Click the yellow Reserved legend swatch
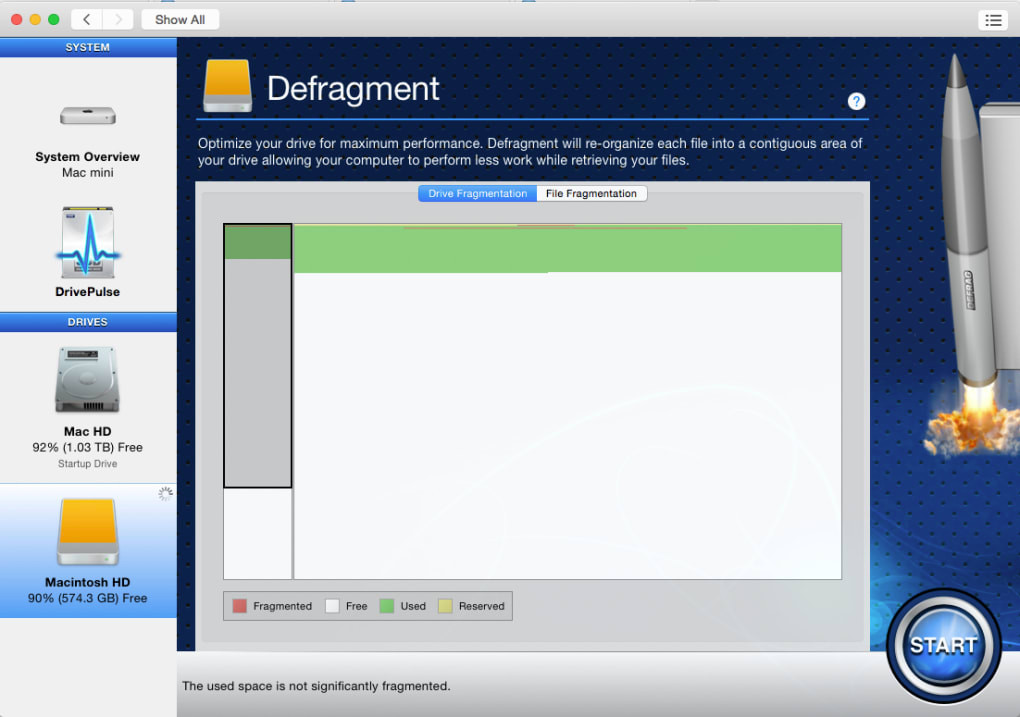Viewport: 1020px width, 717px height. pos(445,606)
